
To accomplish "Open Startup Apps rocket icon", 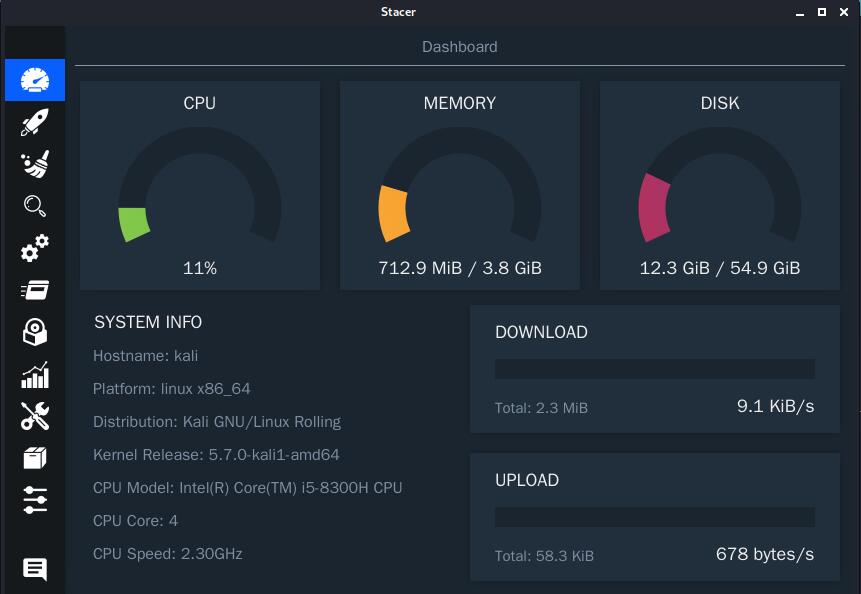I will 35,122.
